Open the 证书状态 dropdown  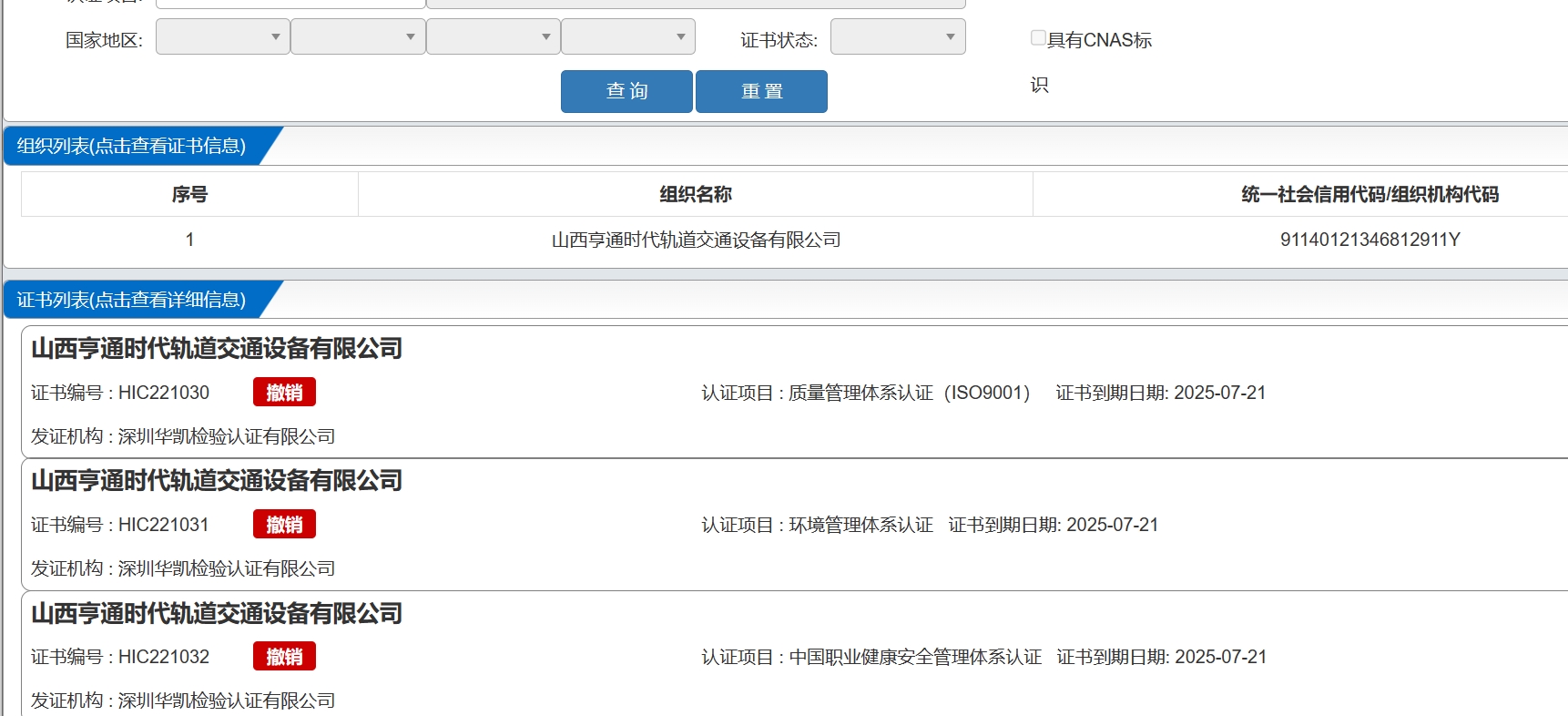[898, 37]
